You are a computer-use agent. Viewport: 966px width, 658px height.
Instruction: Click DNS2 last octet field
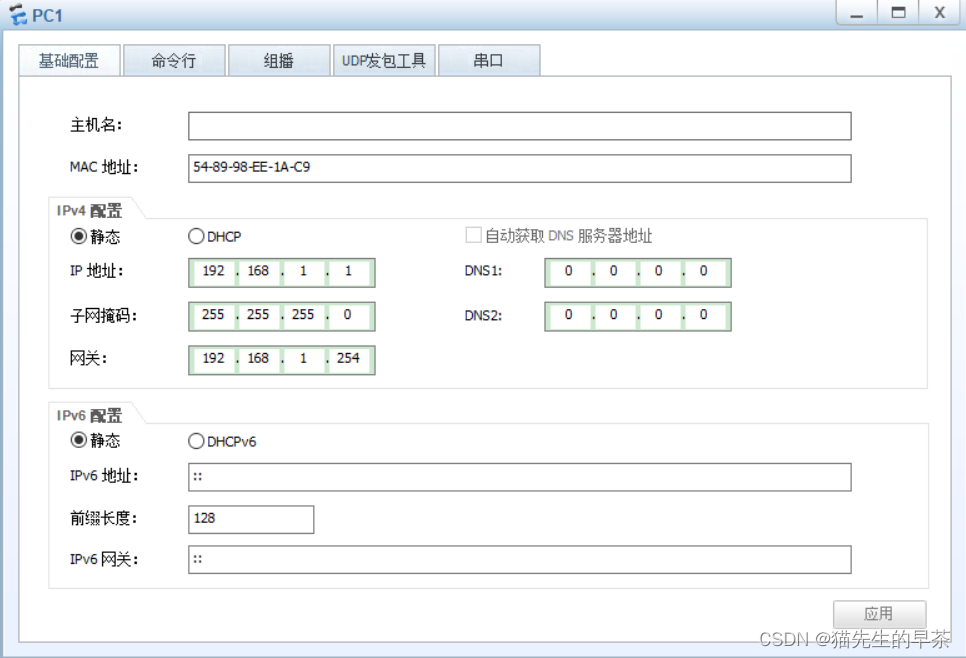(704, 315)
